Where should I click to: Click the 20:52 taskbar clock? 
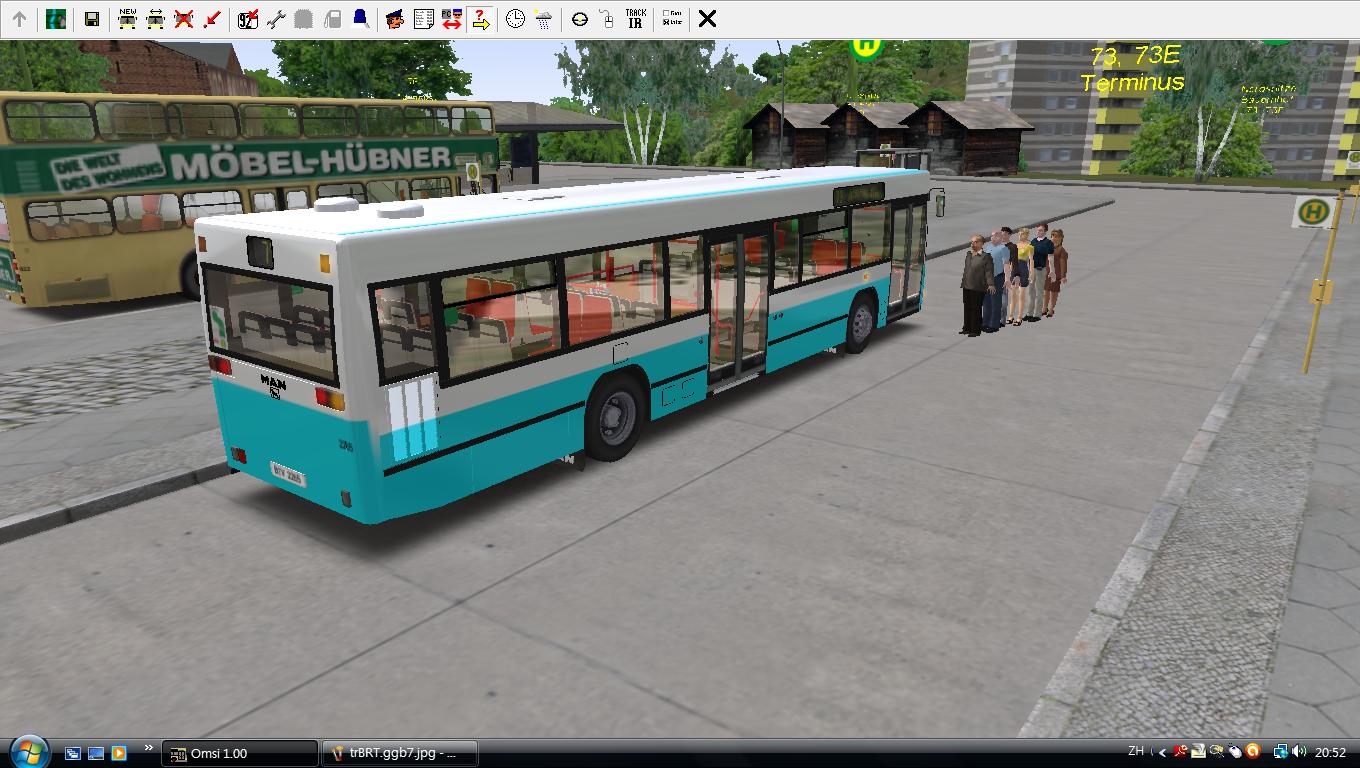pyautogui.click(x=1331, y=753)
